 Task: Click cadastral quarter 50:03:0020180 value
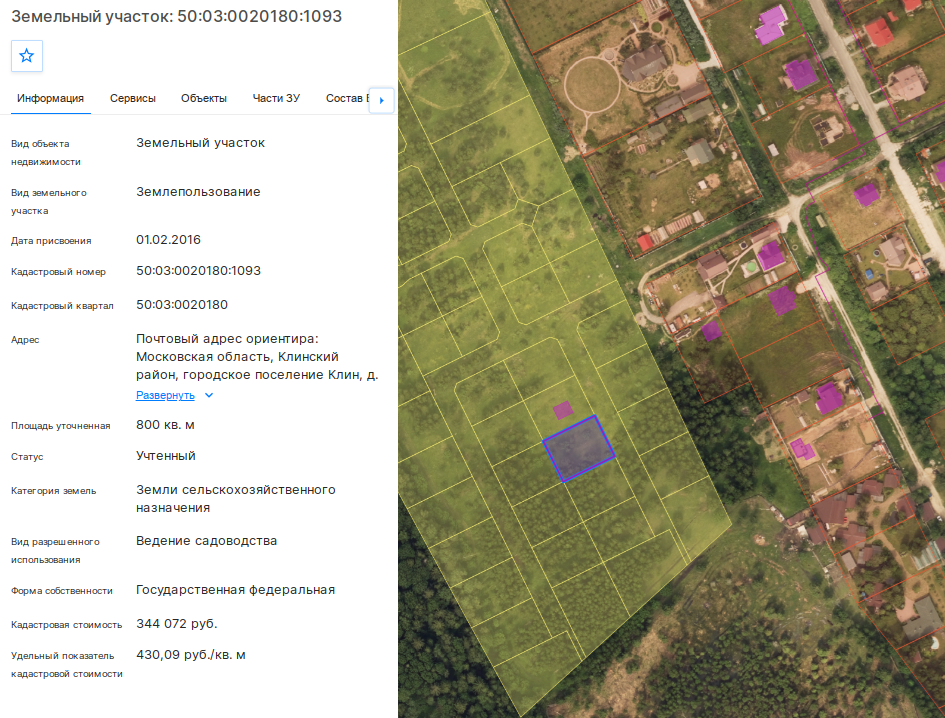[182, 304]
